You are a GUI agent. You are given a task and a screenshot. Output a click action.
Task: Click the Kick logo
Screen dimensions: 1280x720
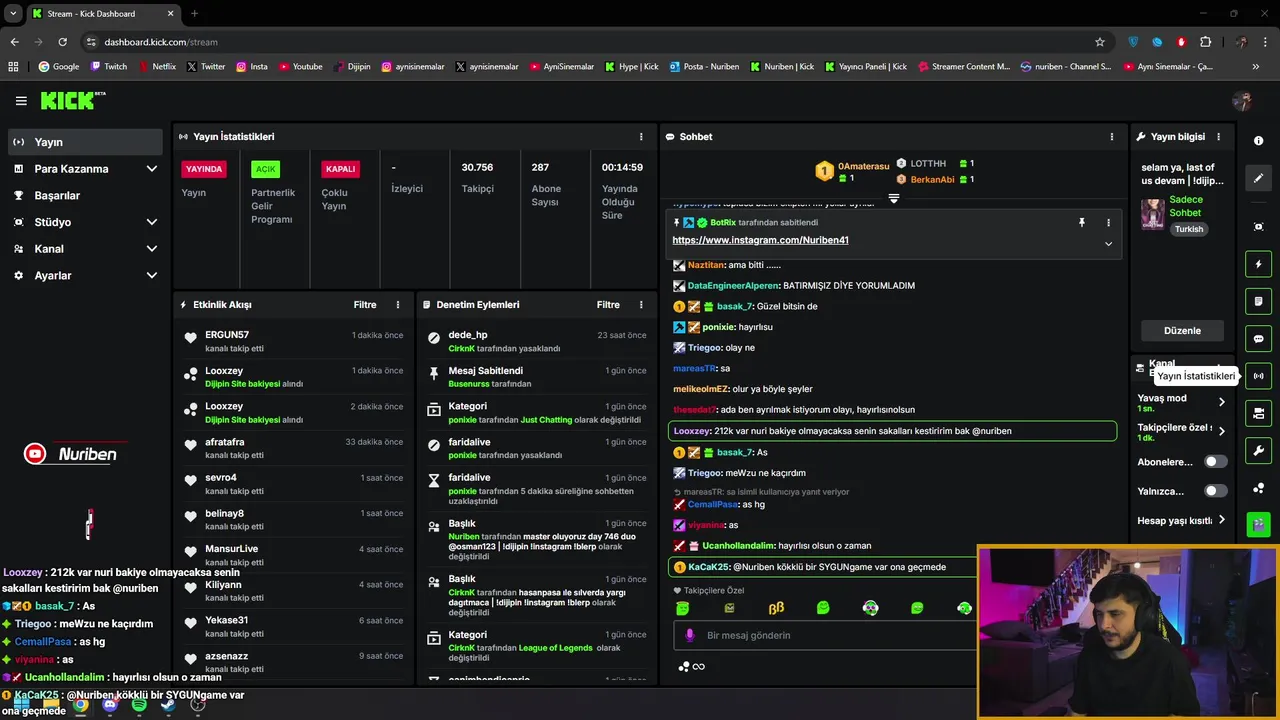click(x=72, y=100)
